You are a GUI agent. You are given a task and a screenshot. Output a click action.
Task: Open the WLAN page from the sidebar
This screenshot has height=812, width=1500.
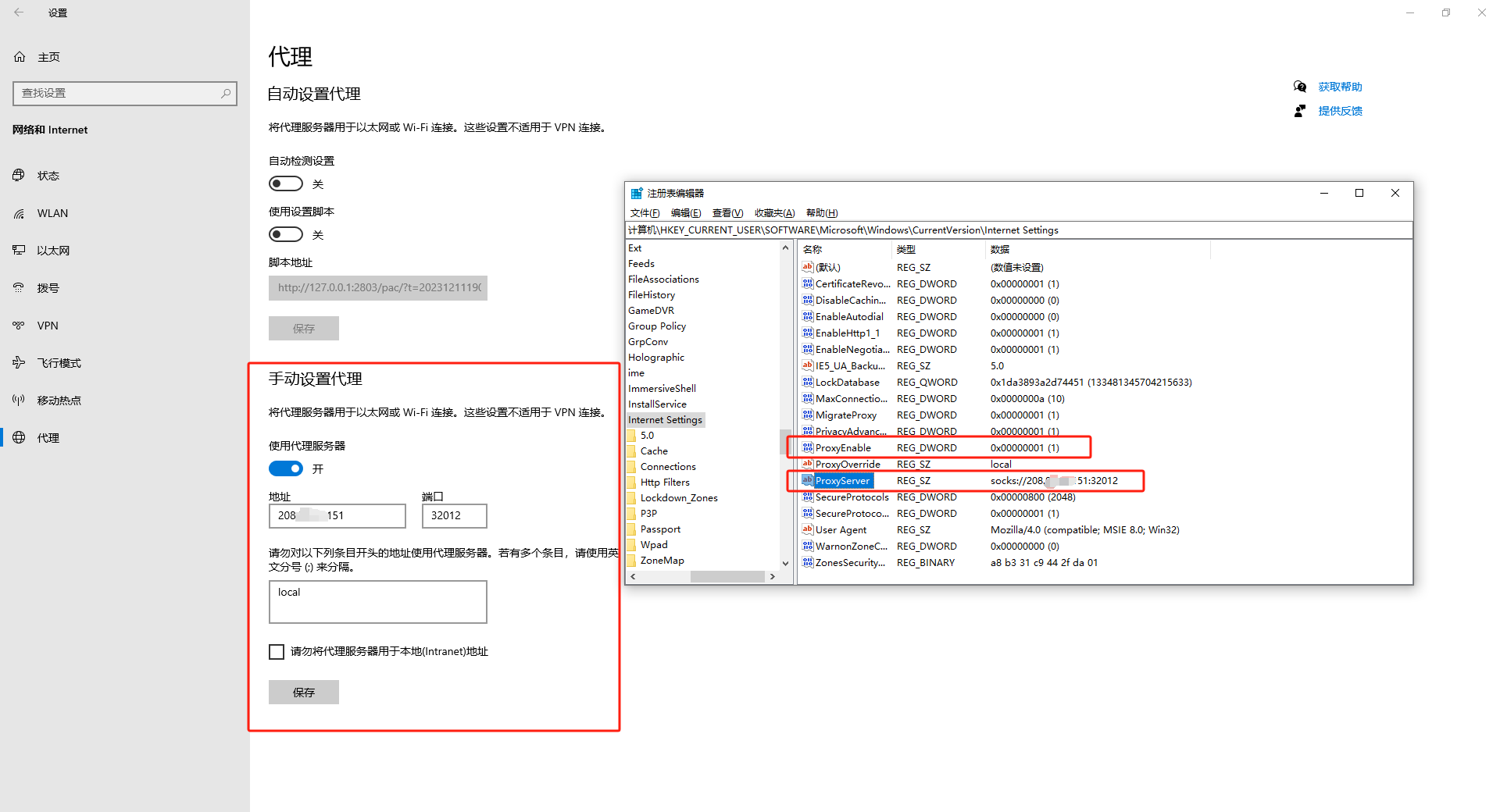pos(52,213)
